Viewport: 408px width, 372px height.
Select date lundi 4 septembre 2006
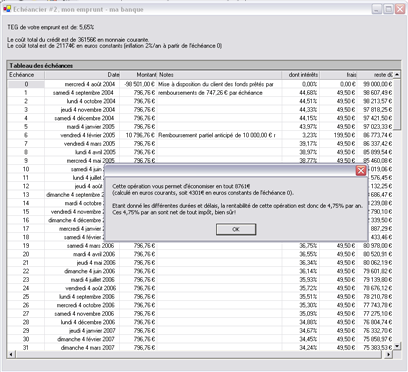coord(87,297)
